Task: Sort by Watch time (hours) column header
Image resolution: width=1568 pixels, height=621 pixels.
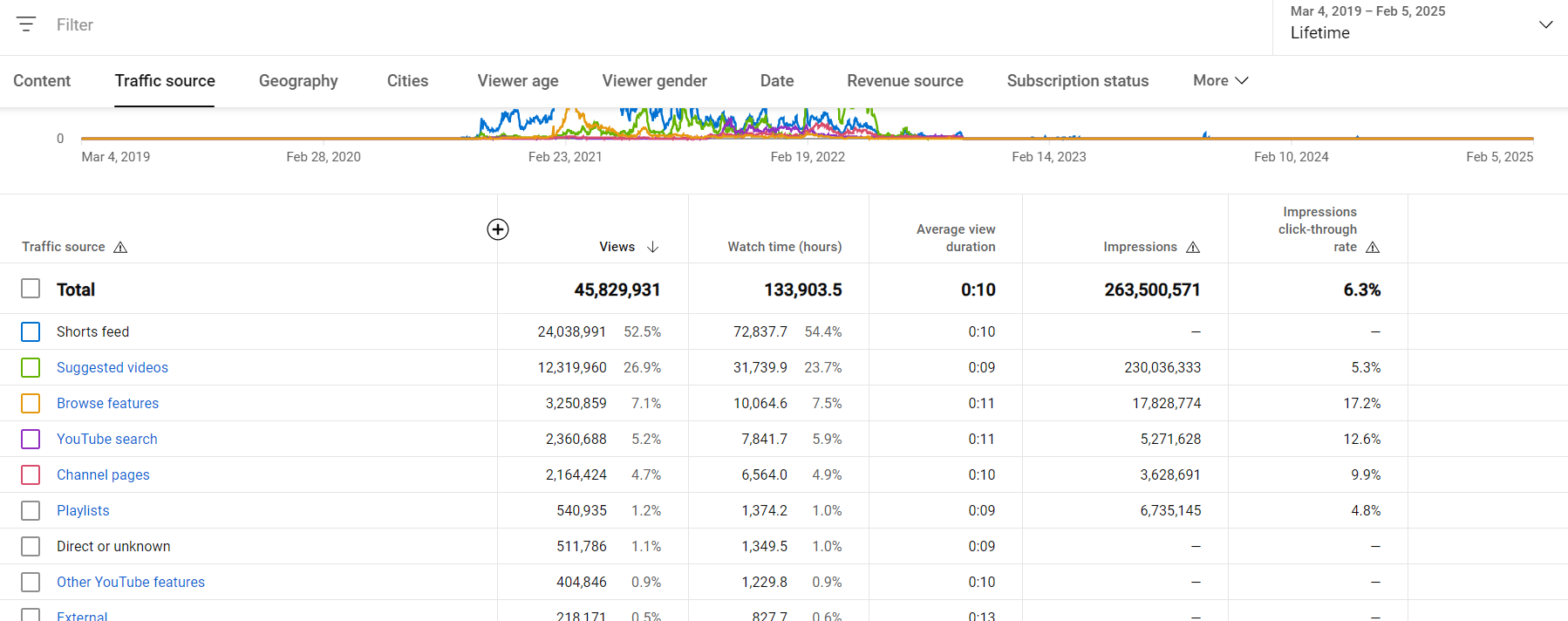Action: click(x=784, y=248)
